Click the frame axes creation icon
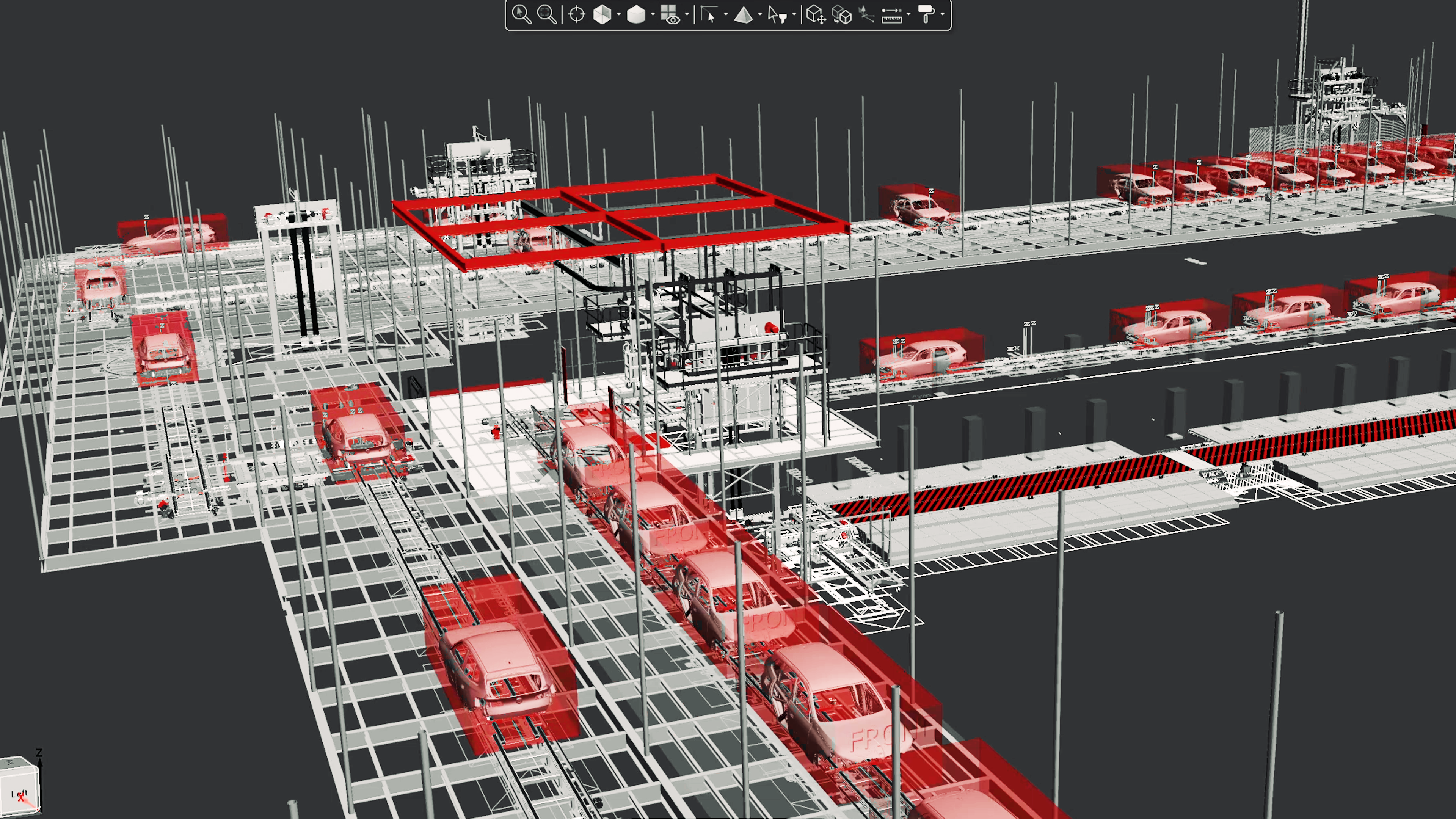Screen dimensions: 1456x819 [866, 14]
